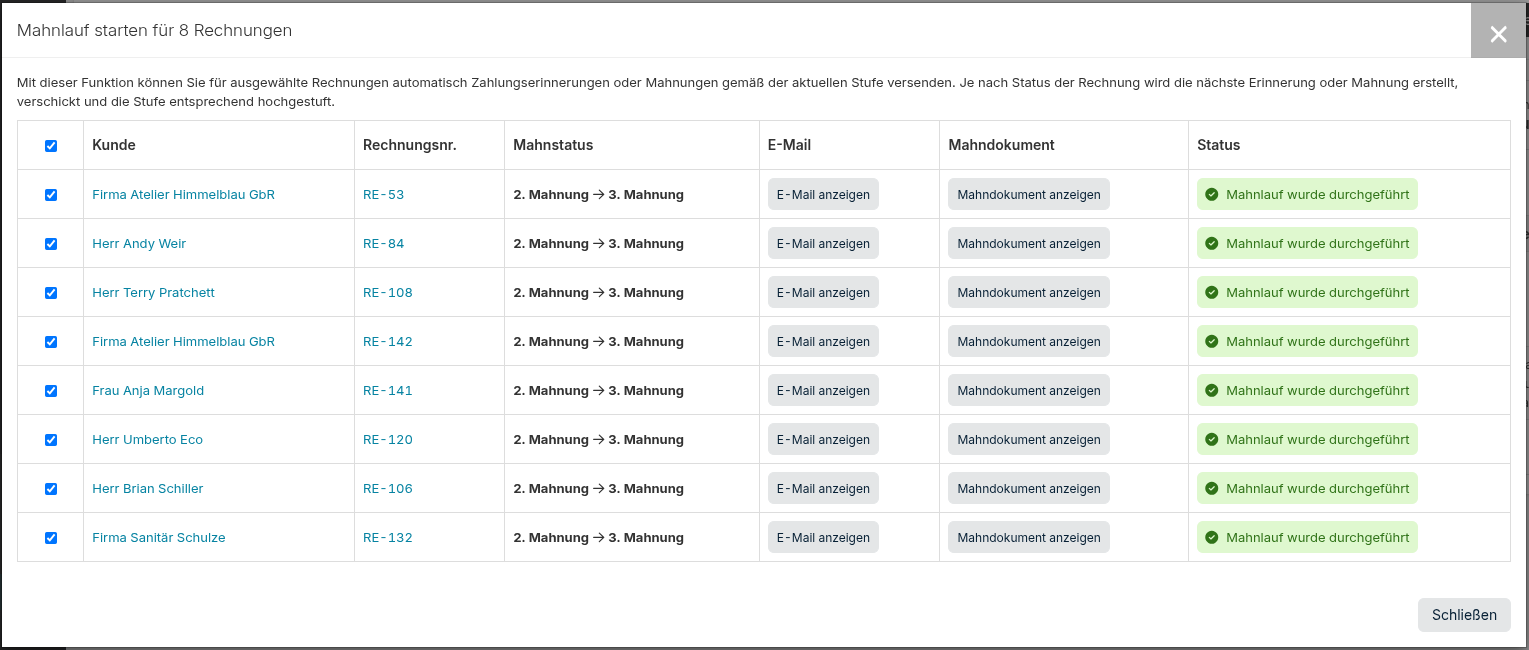Close the Mahnlauf dialog with X icon
The image size is (1529, 650).
coord(1498,34)
